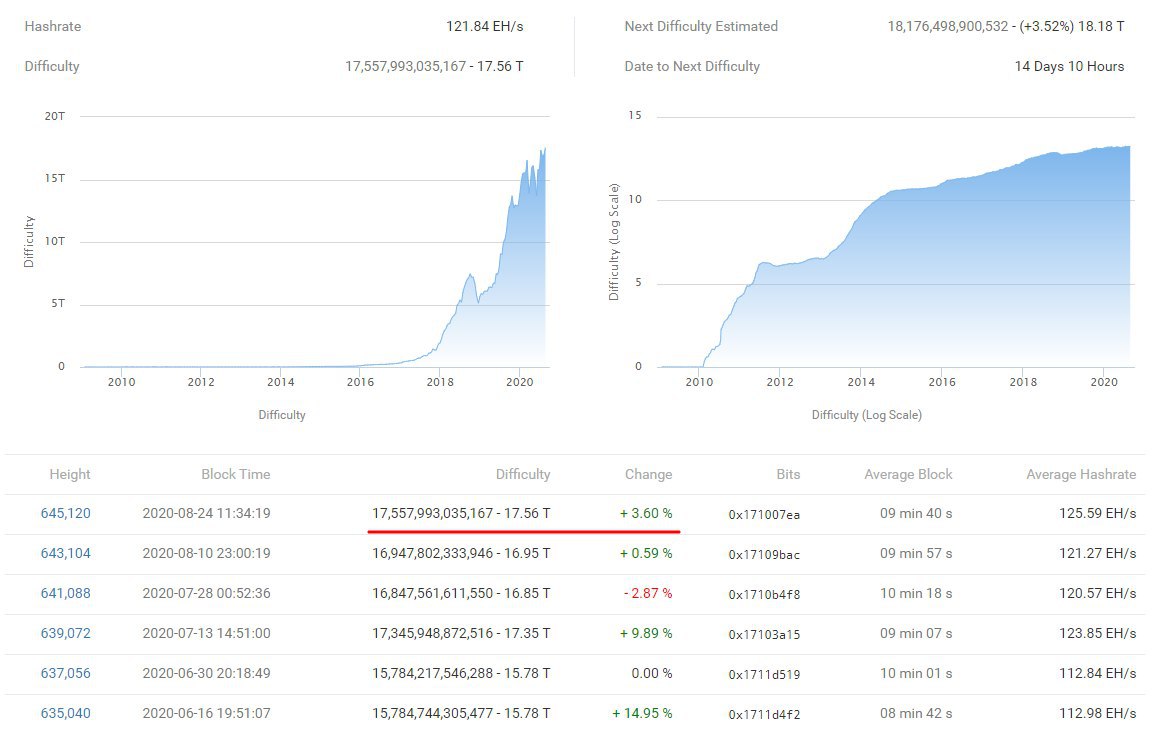Image resolution: width=1157 pixels, height=734 pixels.
Task: Click bits value 0x1711d4f2
Action: (x=764, y=715)
